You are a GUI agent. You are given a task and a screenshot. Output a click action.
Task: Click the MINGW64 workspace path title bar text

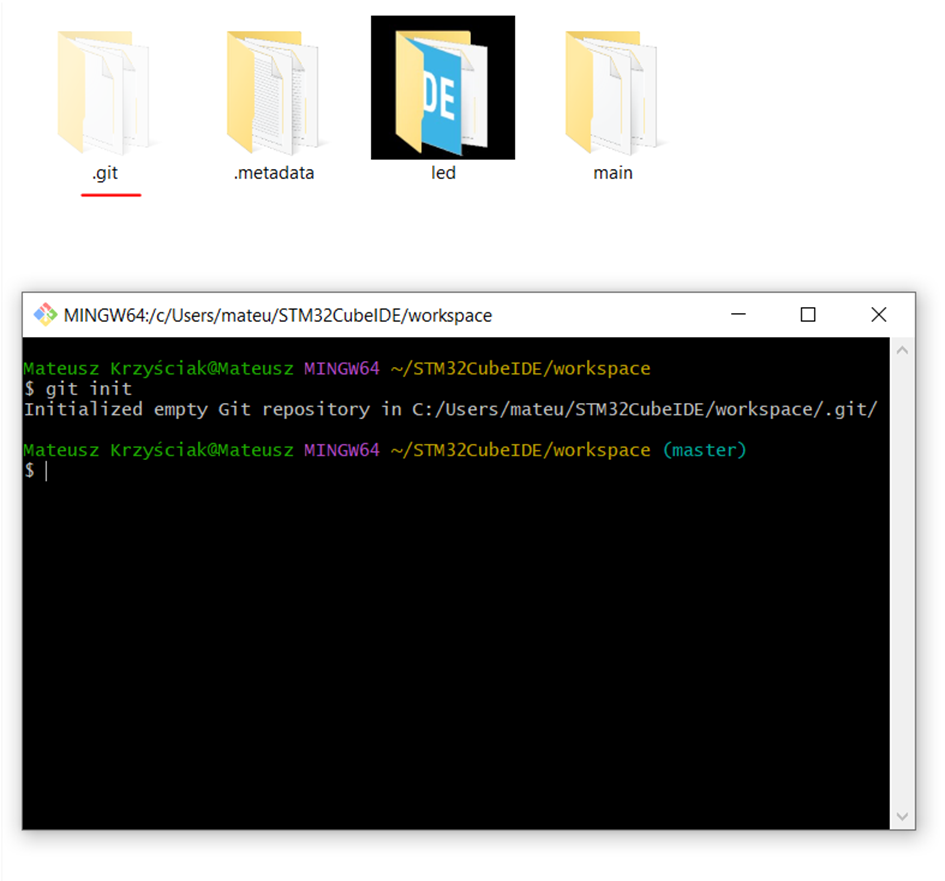277,316
